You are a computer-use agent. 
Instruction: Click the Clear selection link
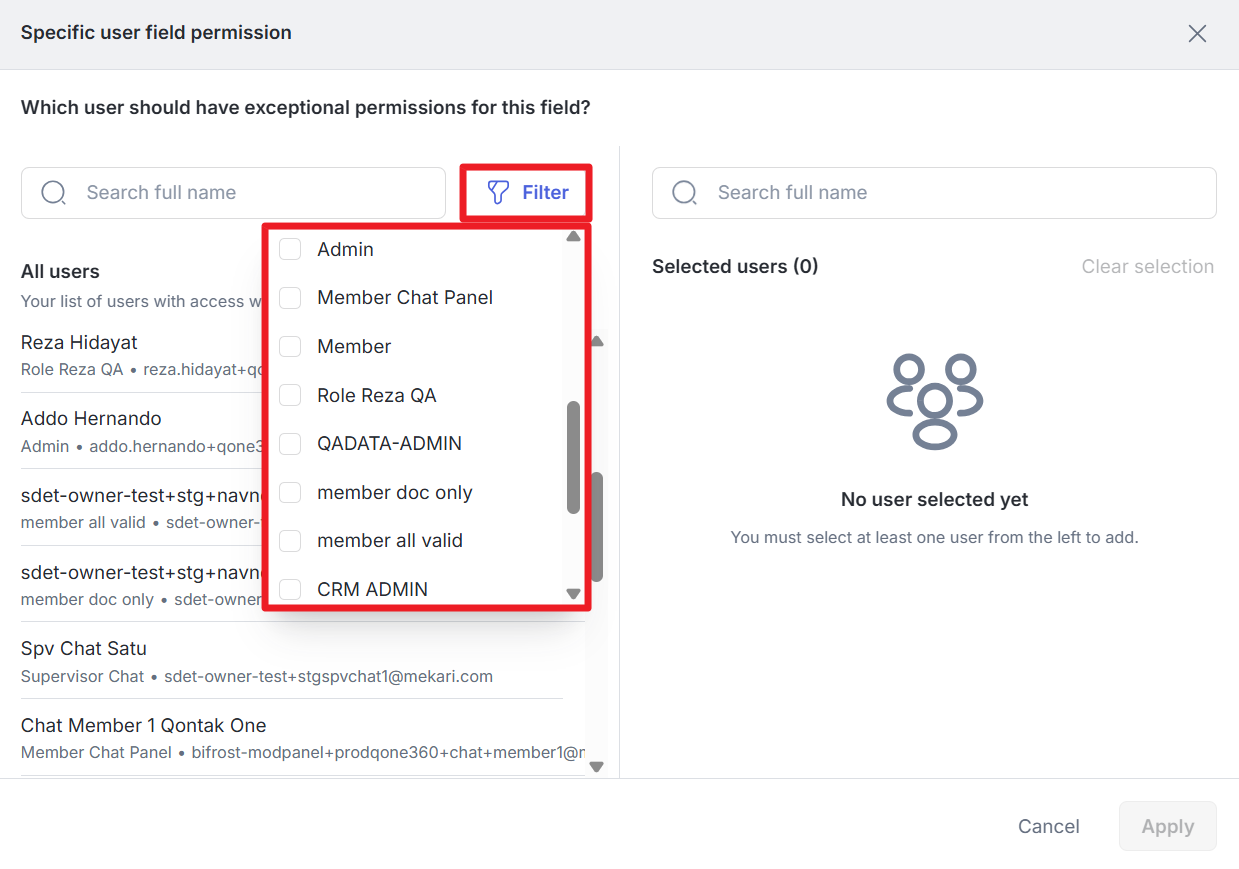tap(1147, 267)
